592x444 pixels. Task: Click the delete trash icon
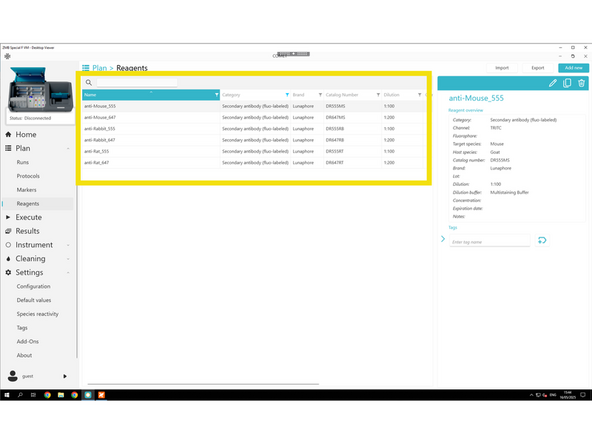click(x=581, y=83)
